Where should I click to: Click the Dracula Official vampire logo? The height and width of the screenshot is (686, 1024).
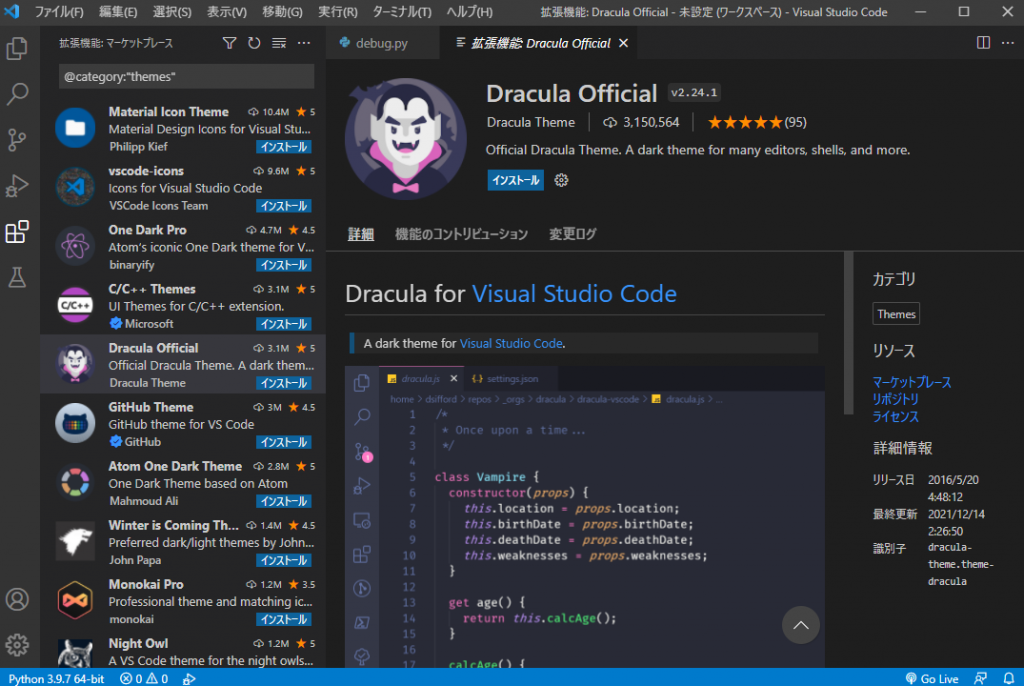point(406,139)
